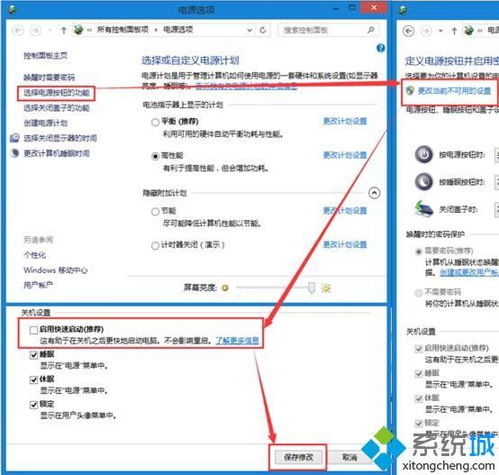Image resolution: width=499 pixels, height=475 pixels.
Task: Click bright sun icon right of brightness slider
Action: pyautogui.click(x=326, y=288)
